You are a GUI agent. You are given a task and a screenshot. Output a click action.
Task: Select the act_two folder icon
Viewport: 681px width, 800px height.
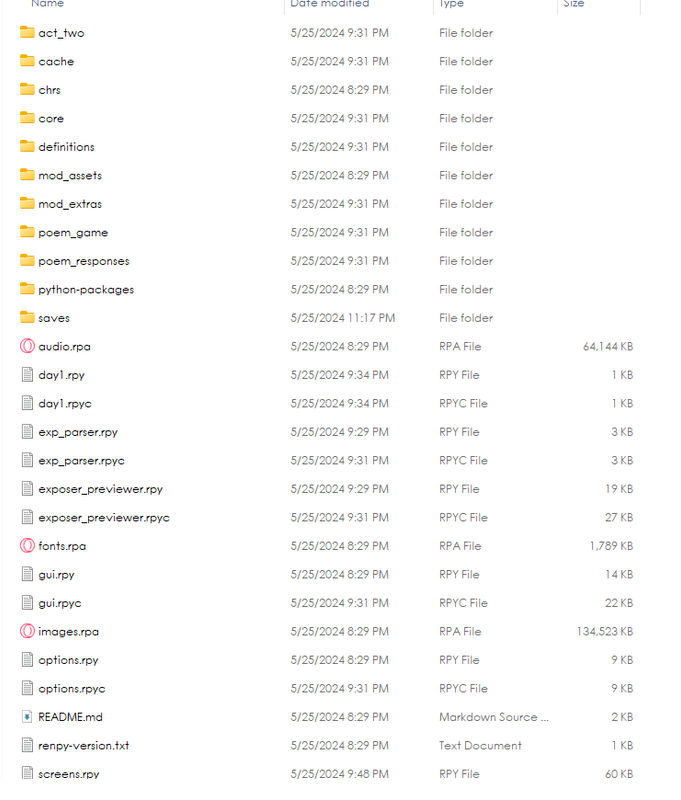[x=27, y=33]
